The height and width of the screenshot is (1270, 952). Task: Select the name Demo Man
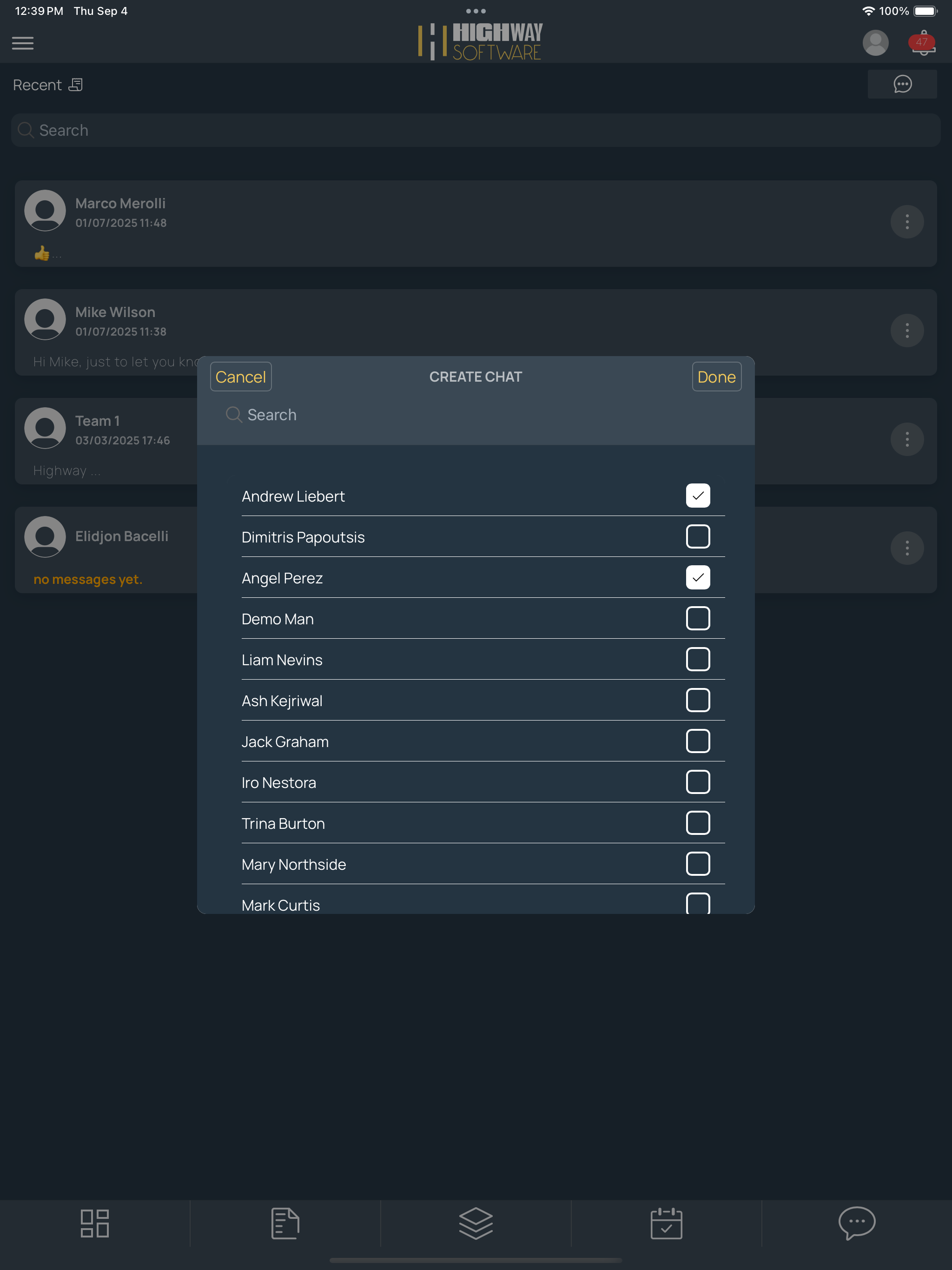click(x=278, y=619)
